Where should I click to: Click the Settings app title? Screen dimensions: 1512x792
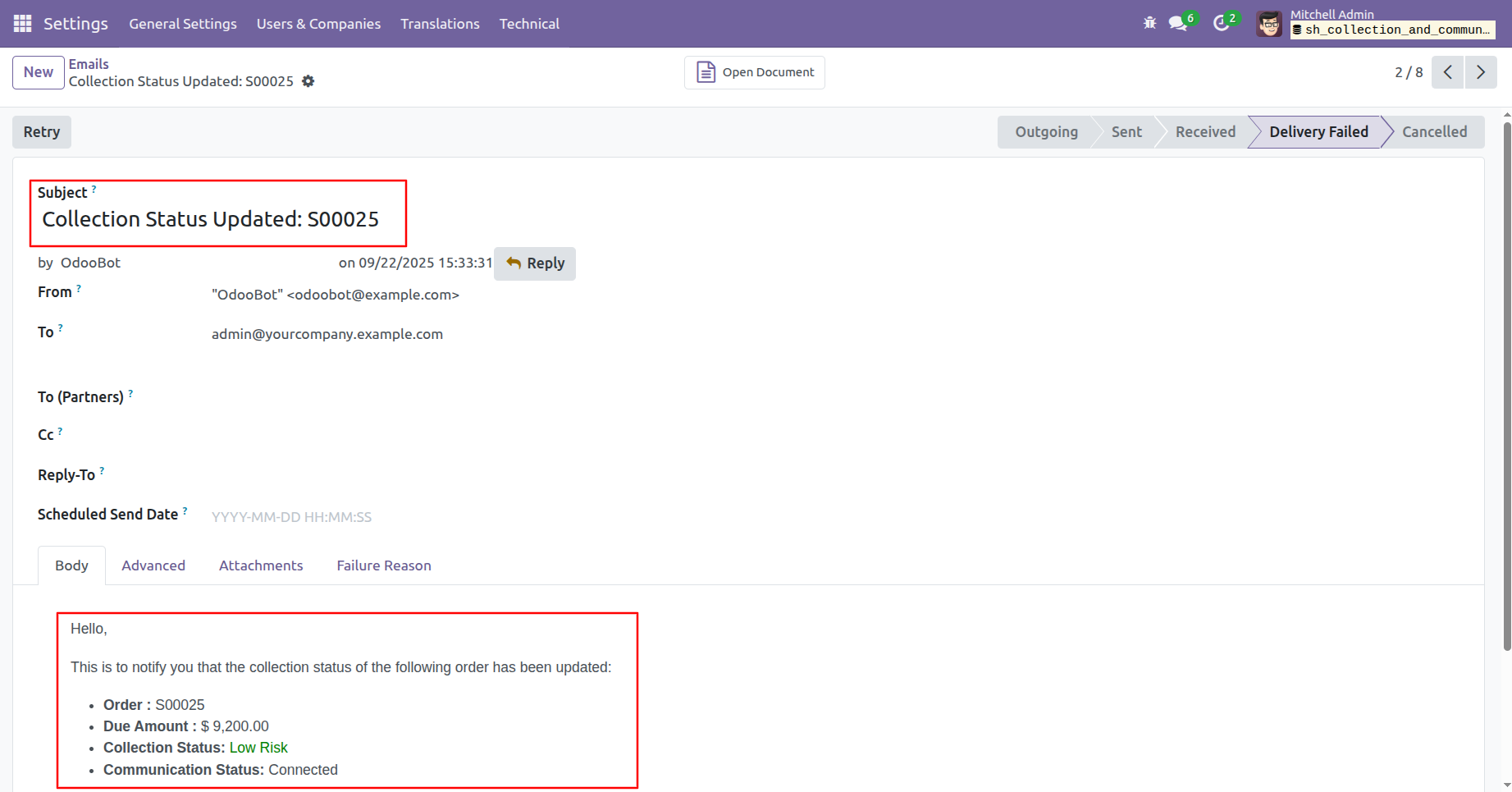[75, 24]
